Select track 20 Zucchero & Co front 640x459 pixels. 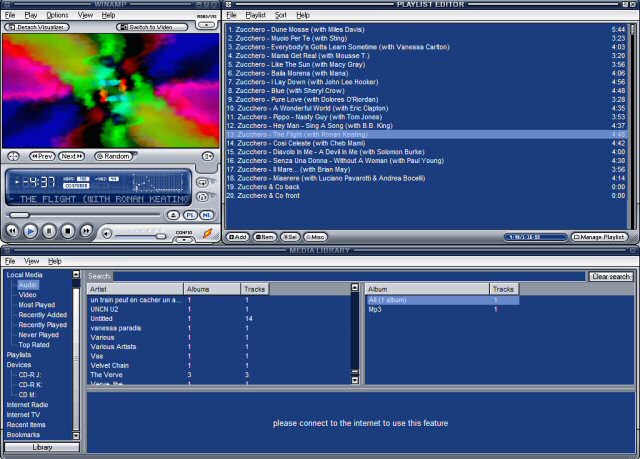click(x=426, y=195)
